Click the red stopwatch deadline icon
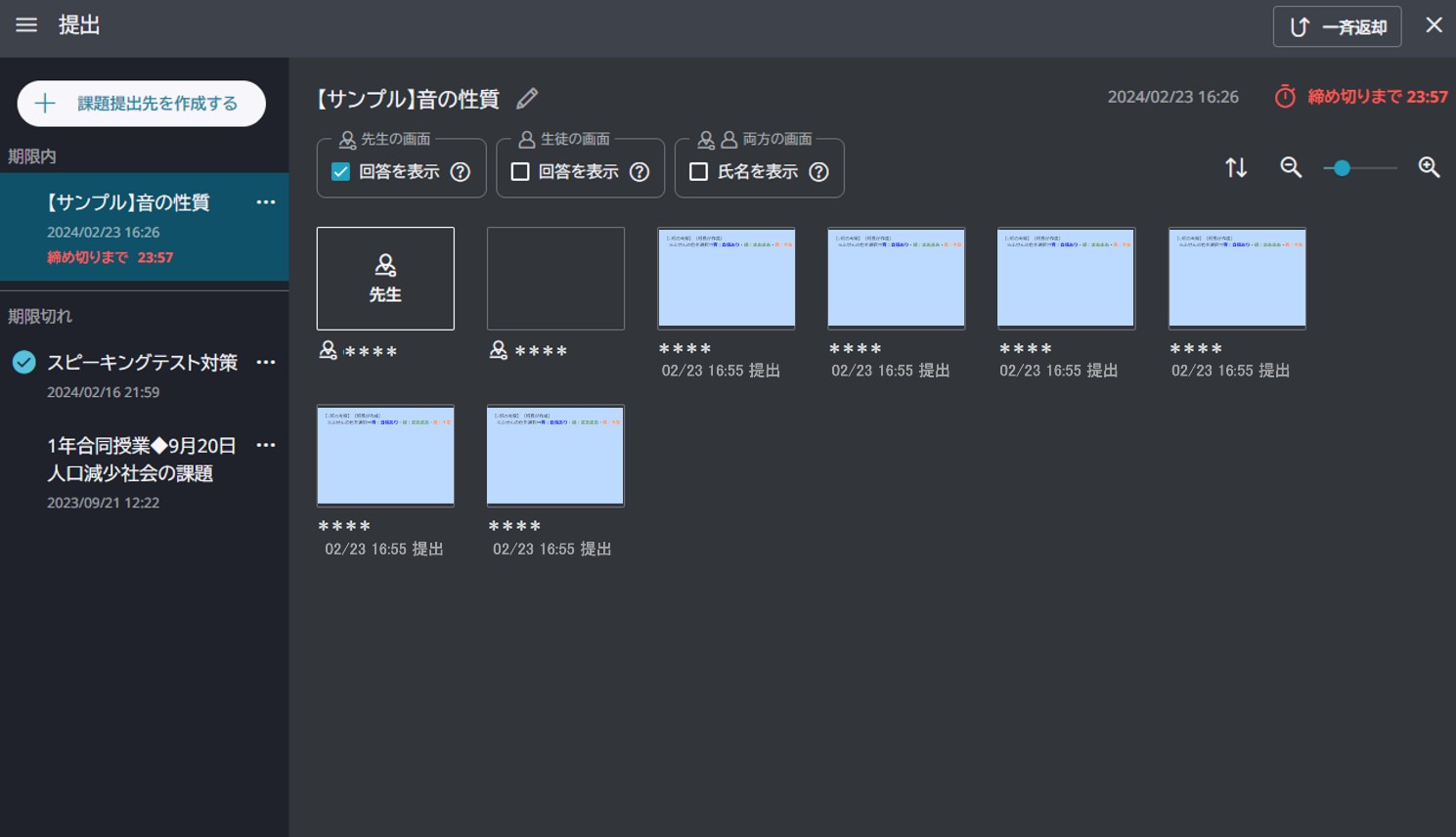The image size is (1456, 837). [1286, 97]
